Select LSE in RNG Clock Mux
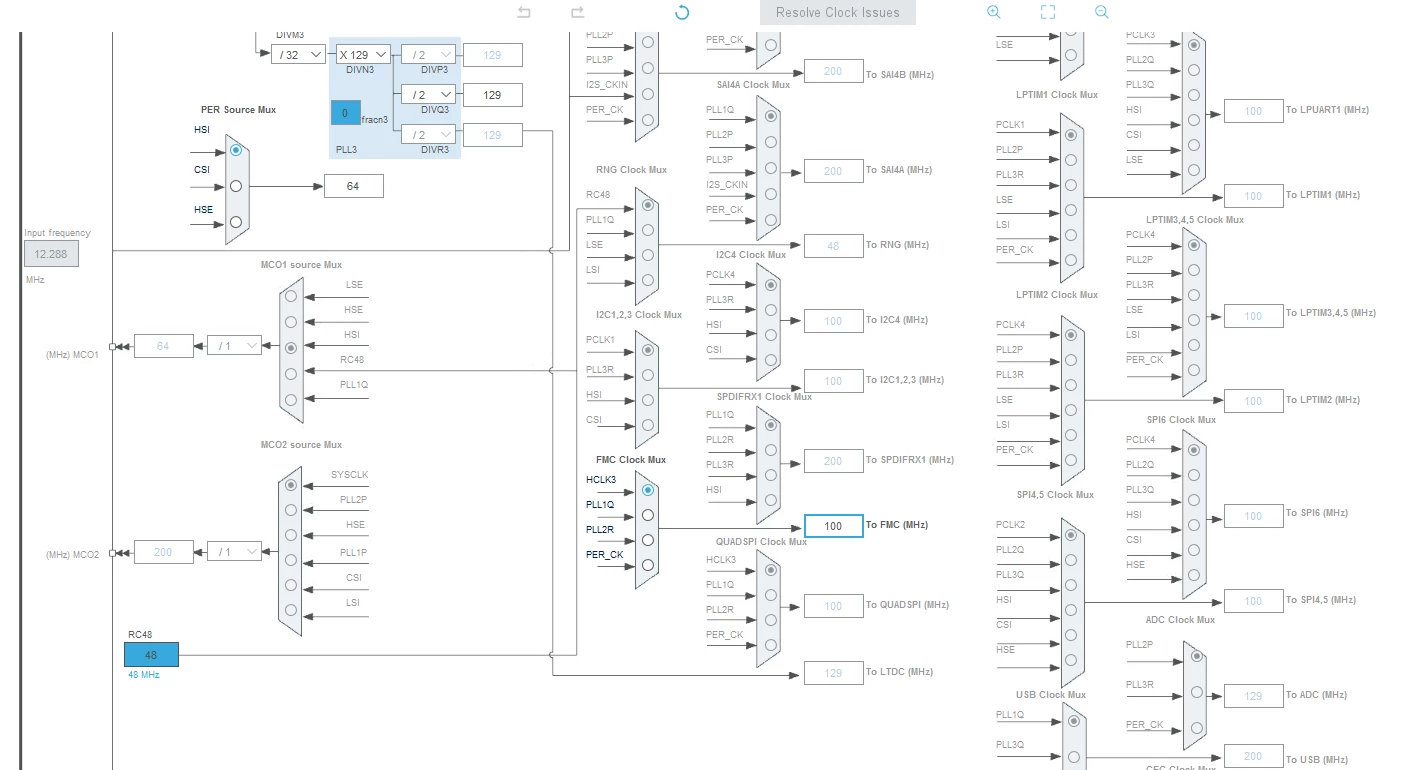 [x=648, y=255]
